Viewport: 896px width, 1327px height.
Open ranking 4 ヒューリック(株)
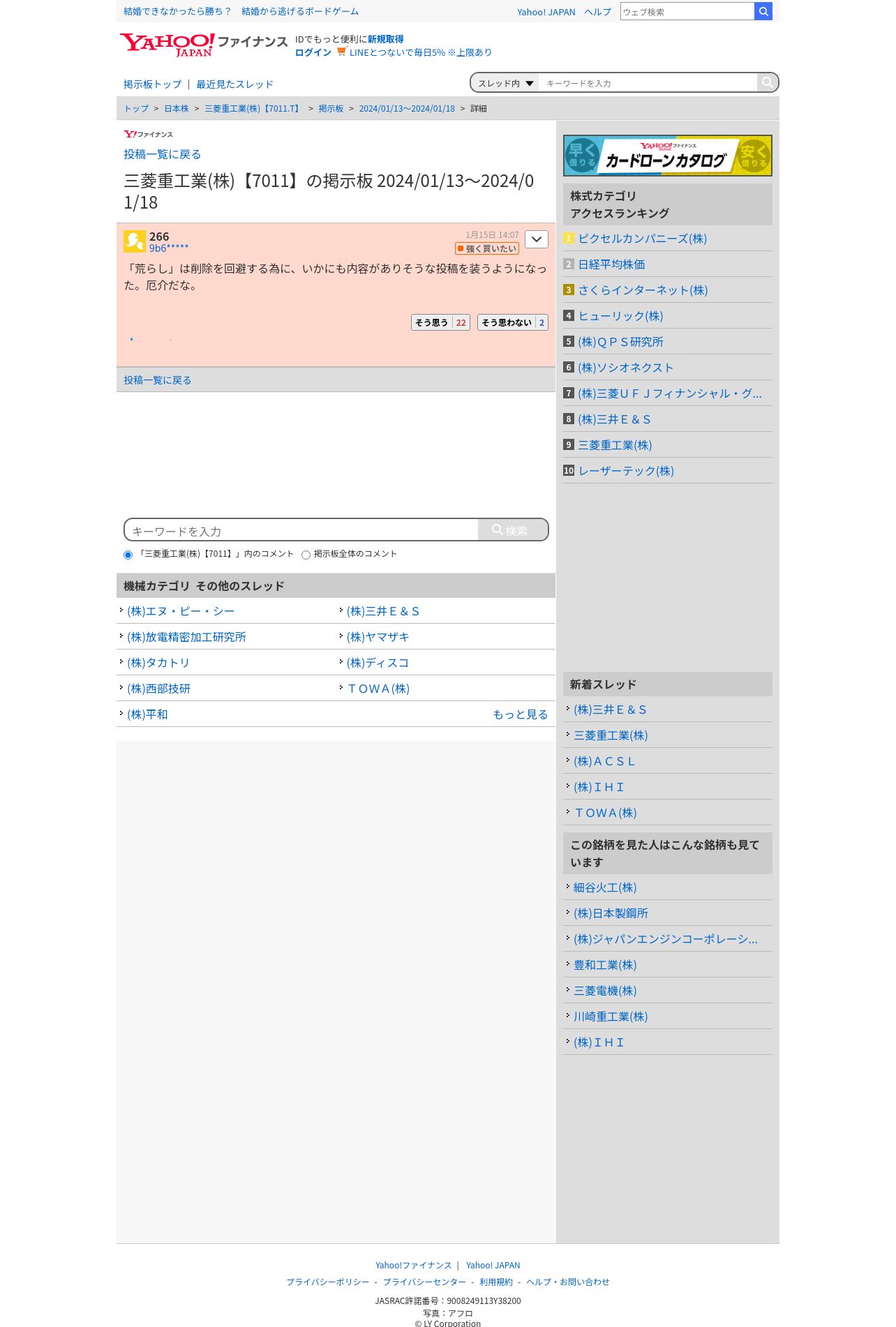coord(620,316)
